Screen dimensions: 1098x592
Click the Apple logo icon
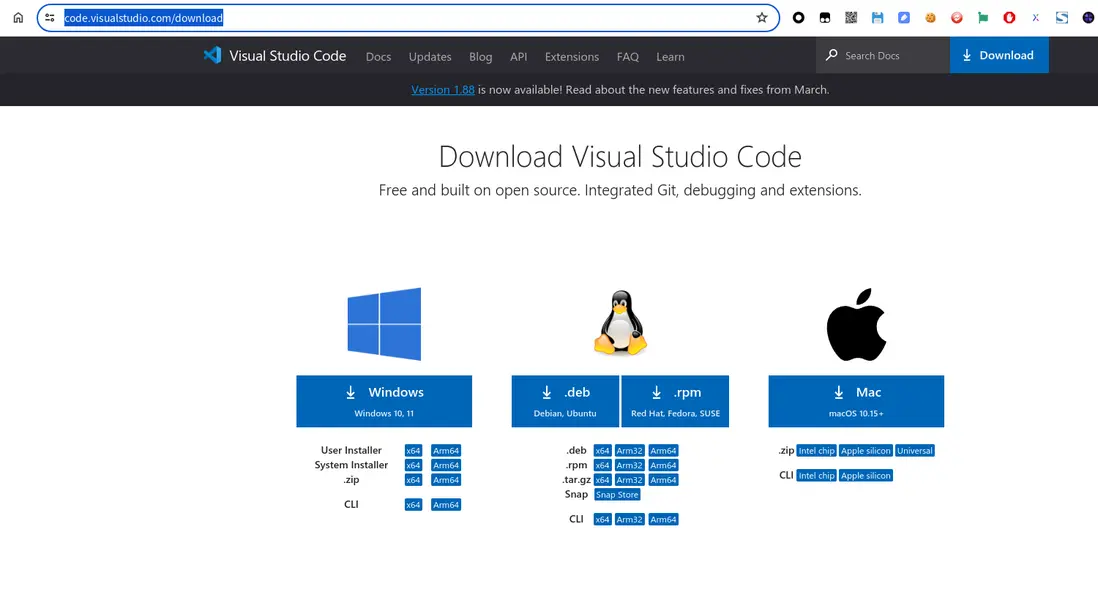tap(856, 325)
